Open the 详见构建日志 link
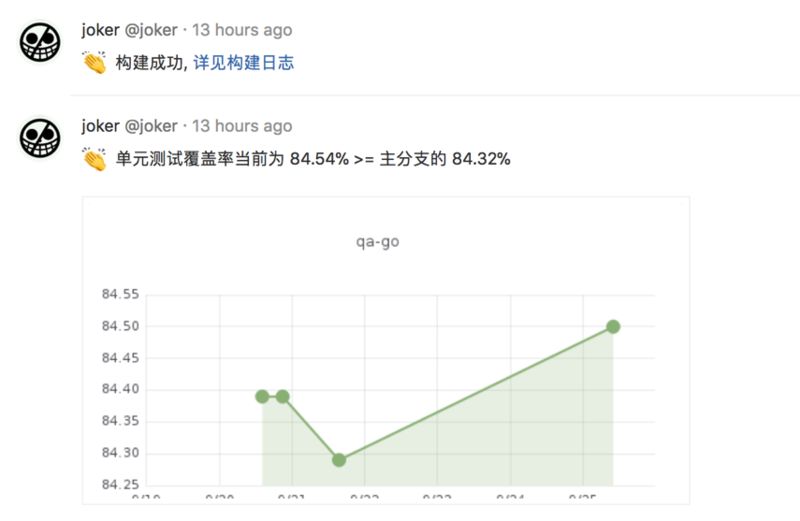Screen dimensions: 800x521 (243, 63)
